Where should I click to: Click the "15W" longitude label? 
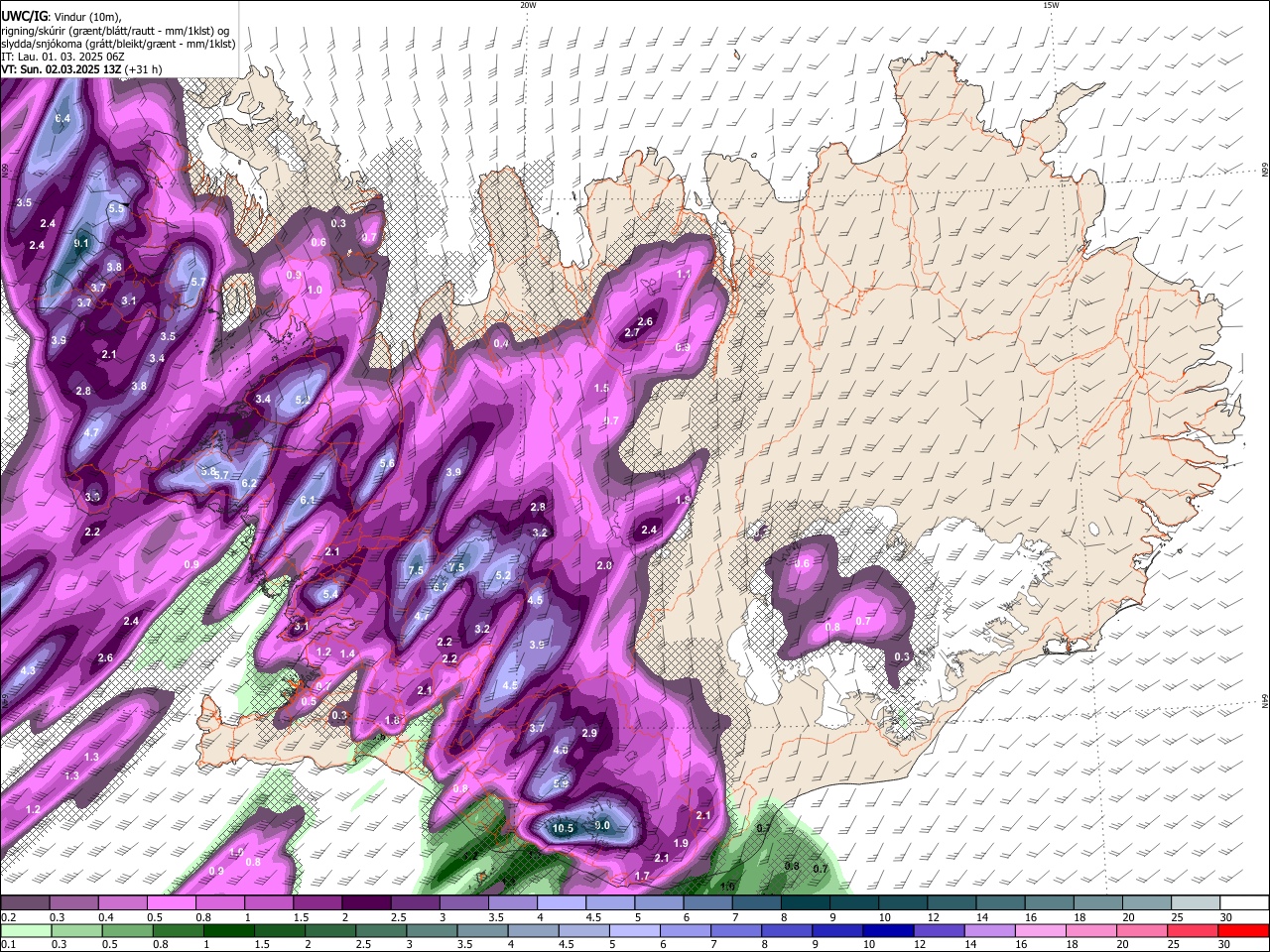click(1051, 5)
